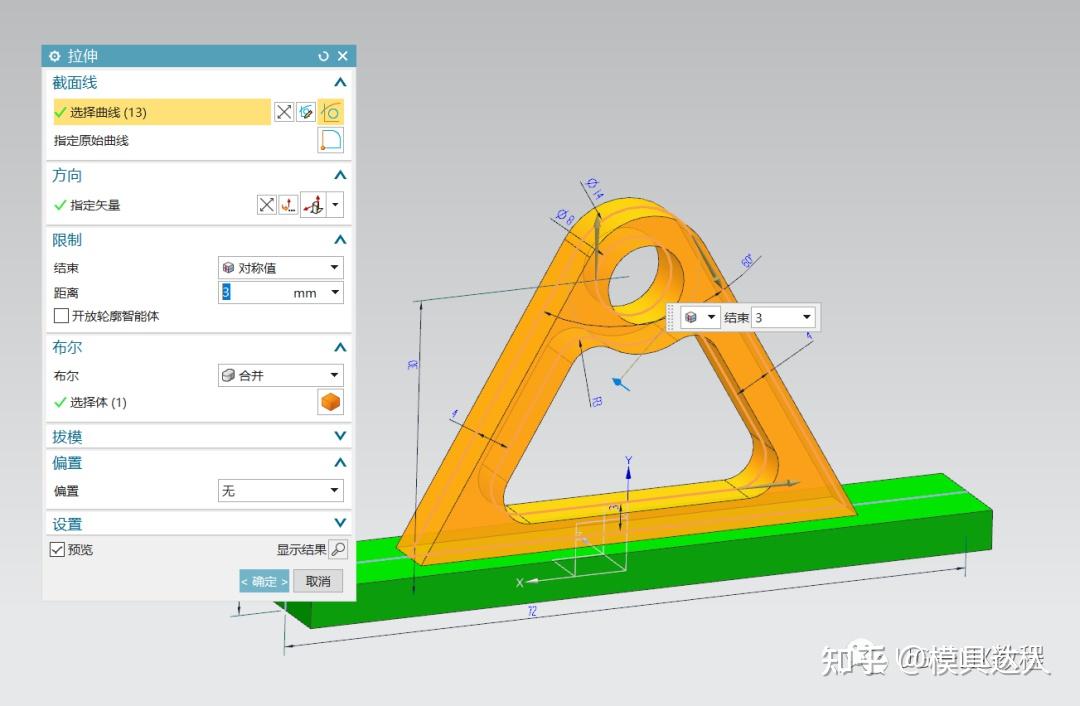Collapse the 布尔 section
The width and height of the screenshot is (1080, 706).
pos(340,347)
